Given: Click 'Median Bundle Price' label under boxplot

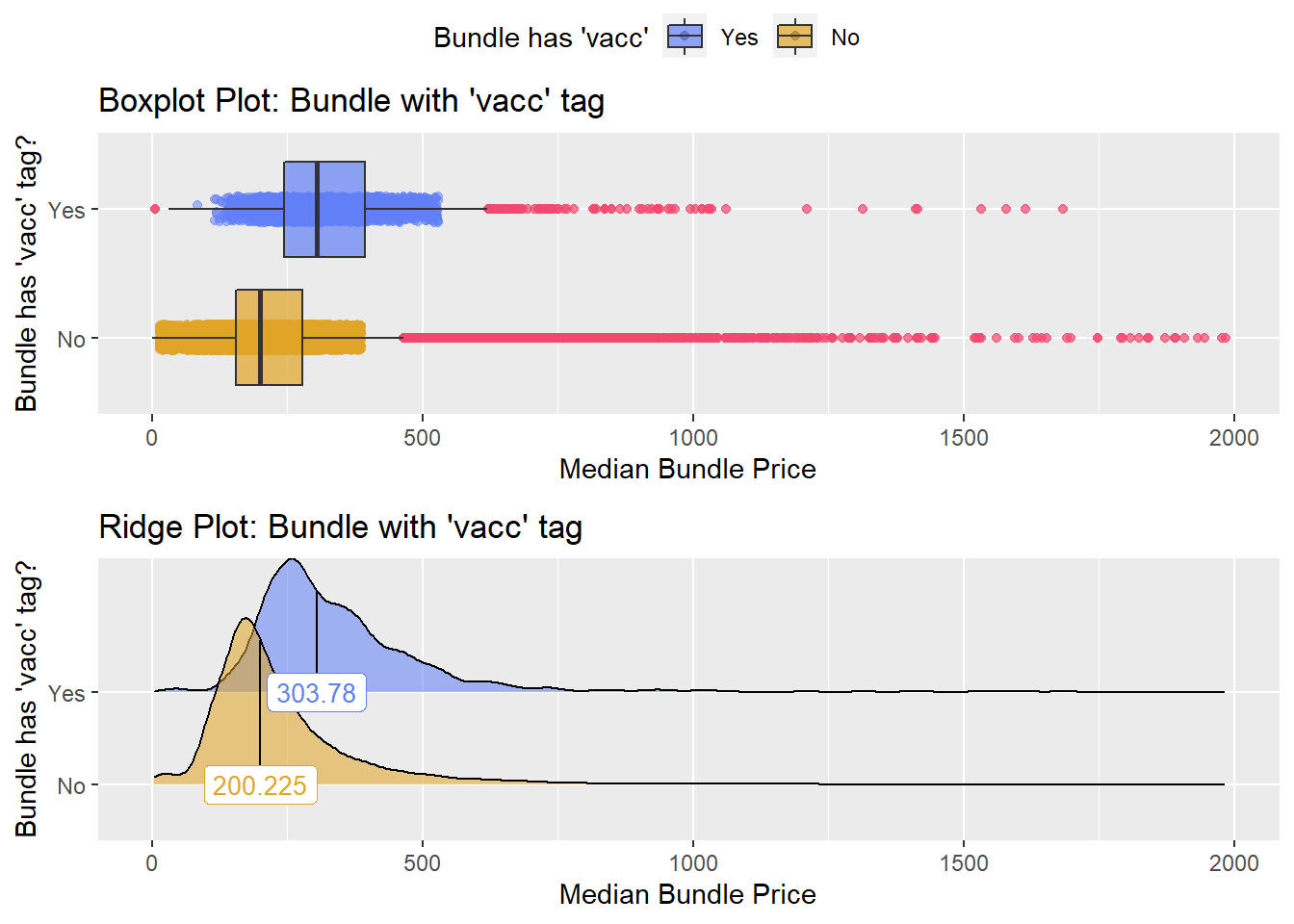Looking at the screenshot, I should (687, 469).
